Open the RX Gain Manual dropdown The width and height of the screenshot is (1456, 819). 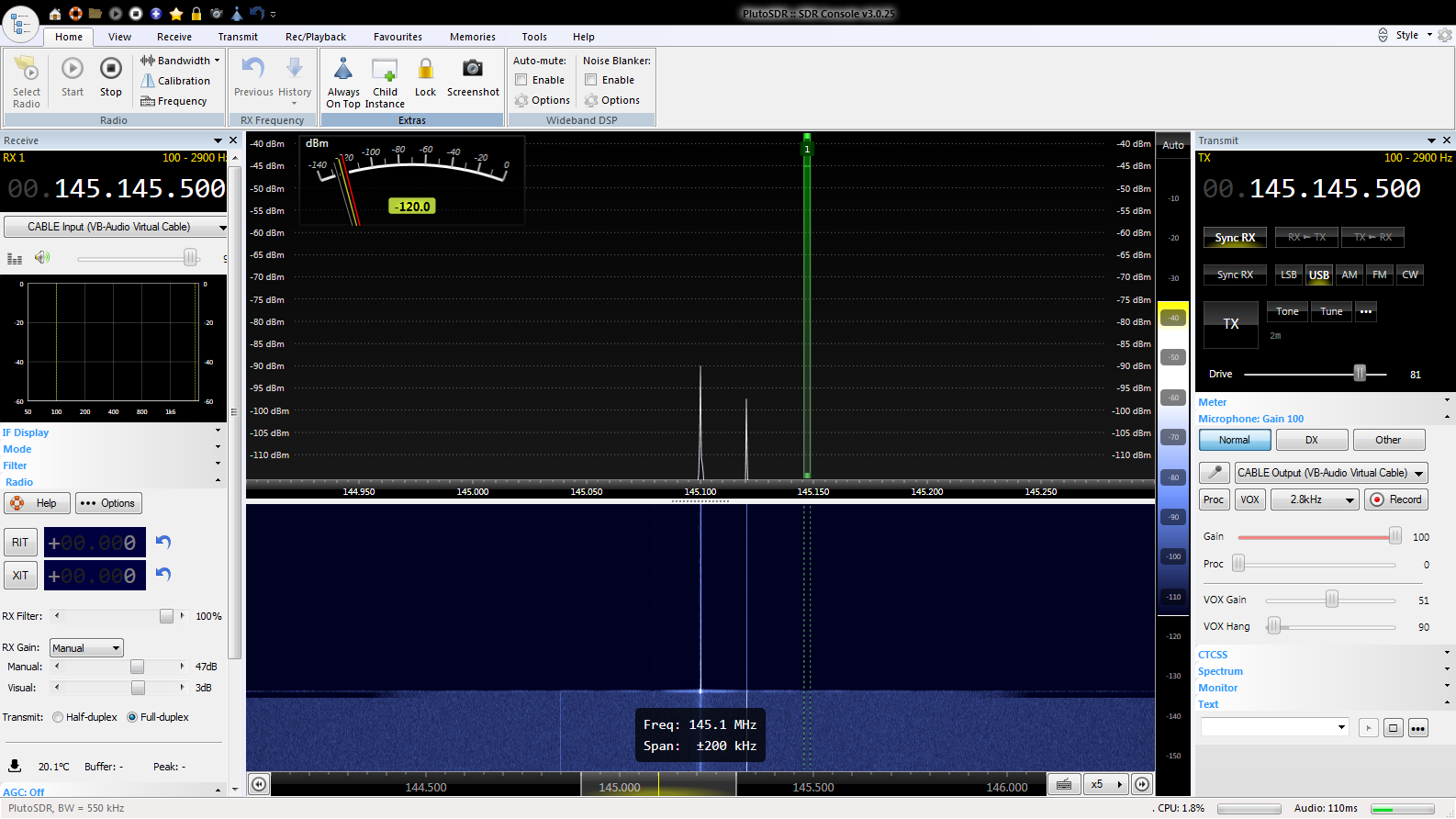(x=86, y=648)
